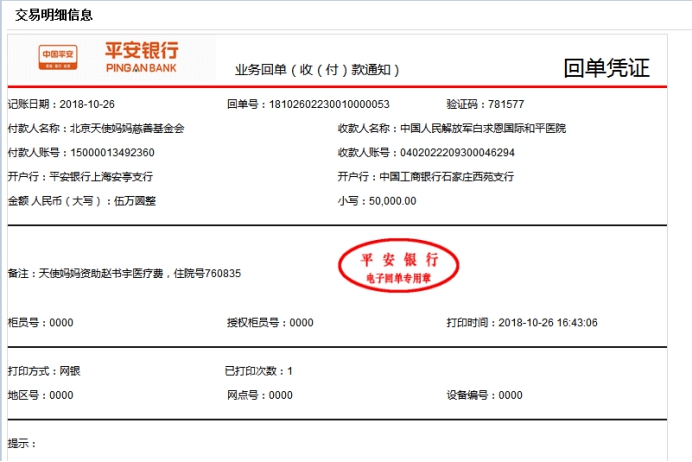This screenshot has width=692, height=462.
Task: Click the 平安银行 PING AN BANK logo
Action: (x=142, y=57)
